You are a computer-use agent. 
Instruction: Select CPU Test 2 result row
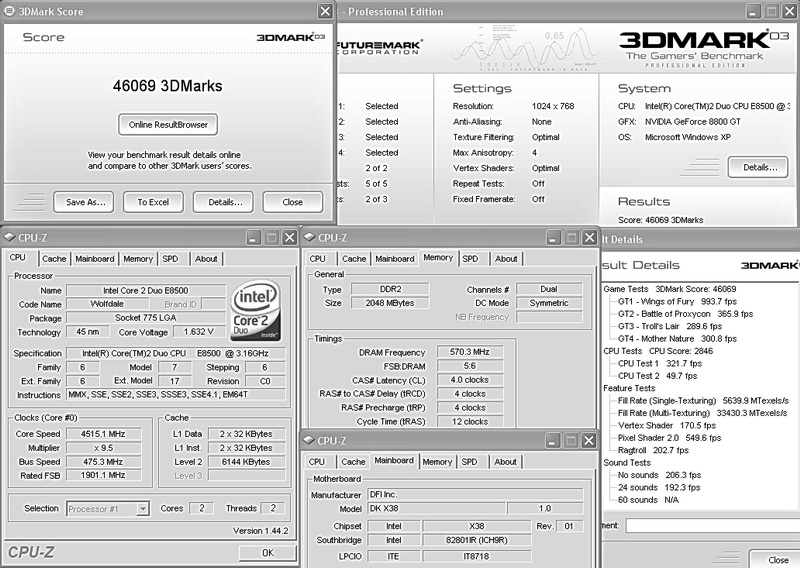(657, 376)
